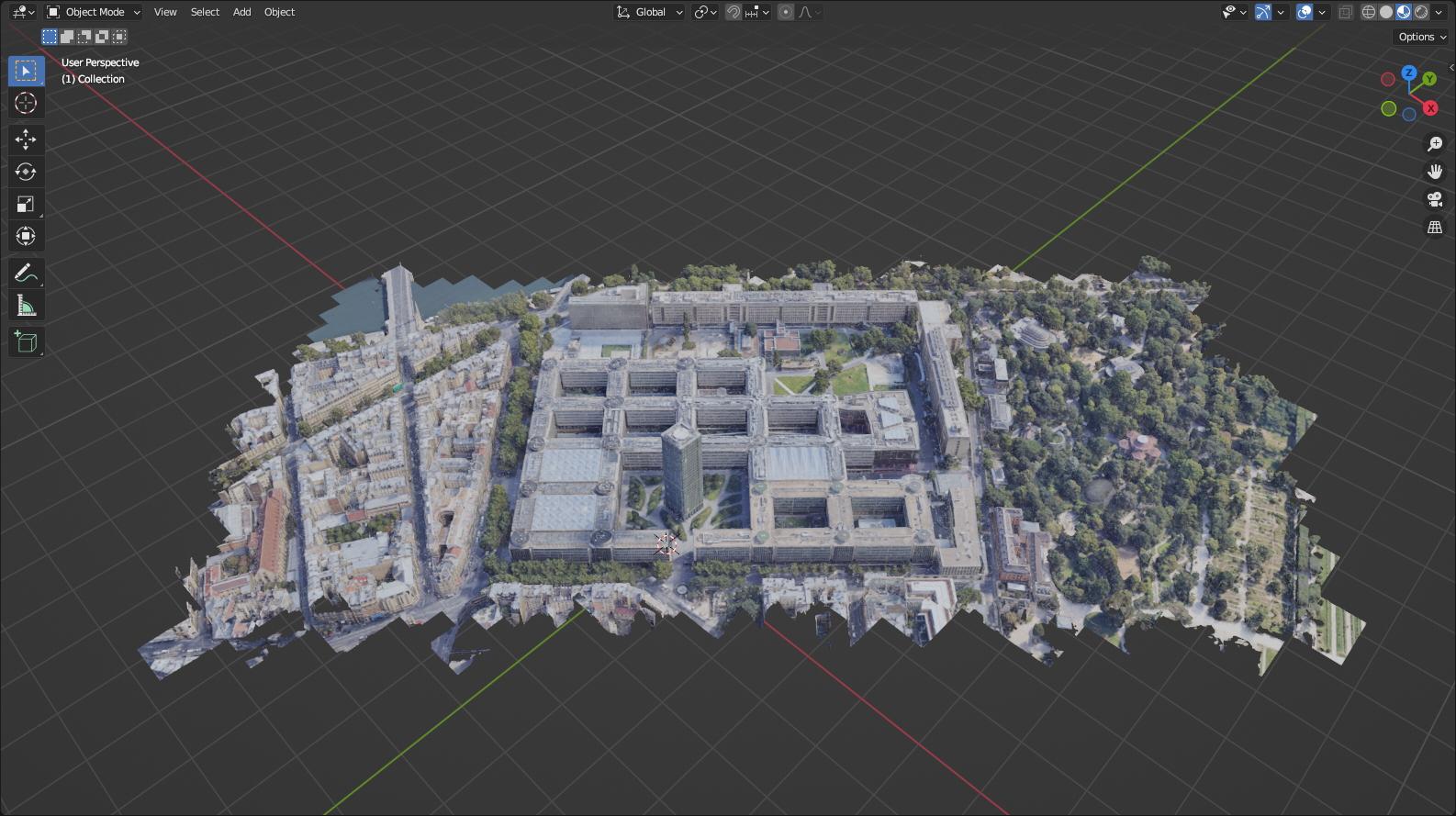Click the X axis on navigation gizmo
The height and width of the screenshot is (816, 1456).
[1430, 108]
